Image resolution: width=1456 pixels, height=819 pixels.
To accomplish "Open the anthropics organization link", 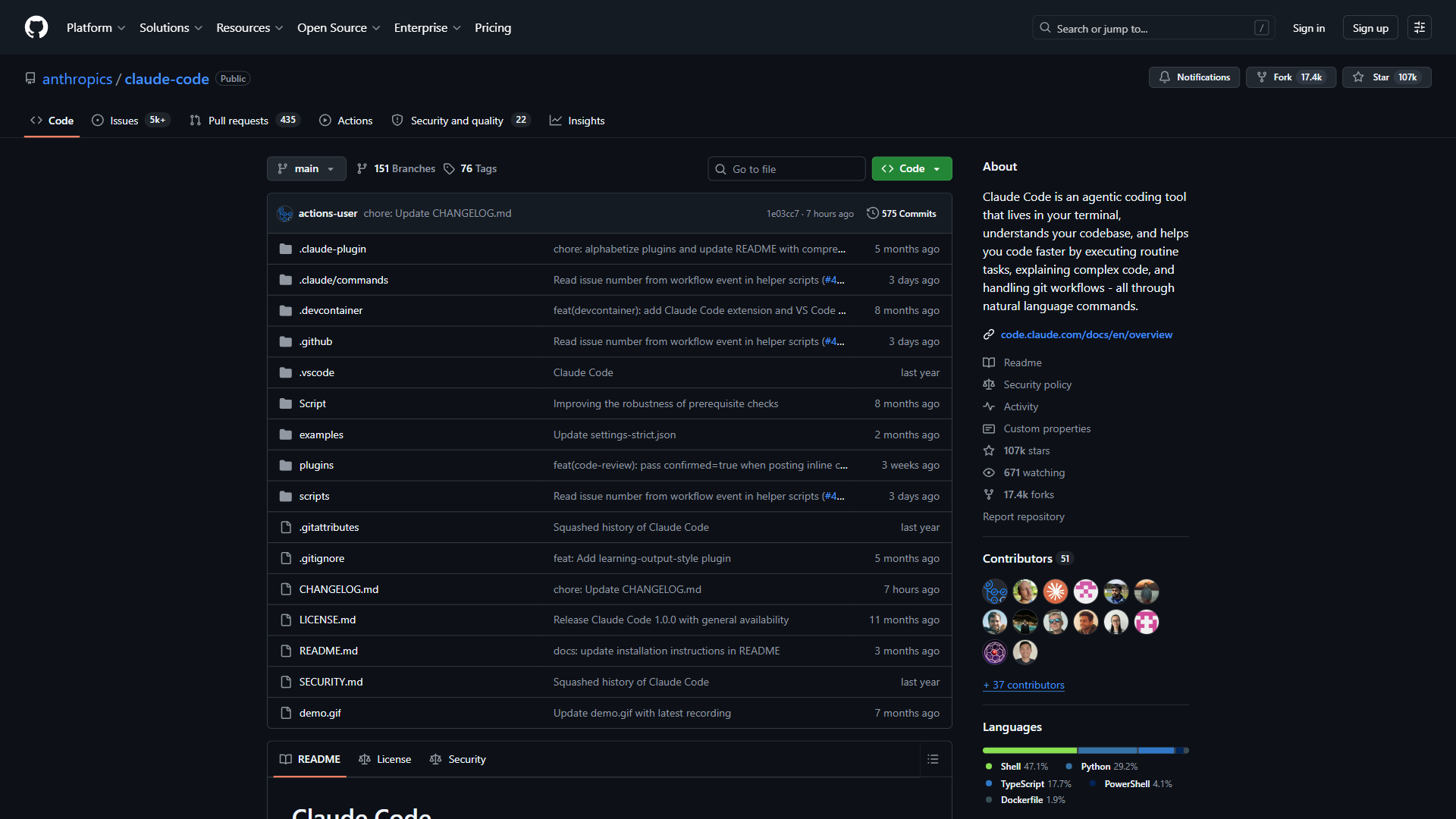I will pyautogui.click(x=77, y=79).
